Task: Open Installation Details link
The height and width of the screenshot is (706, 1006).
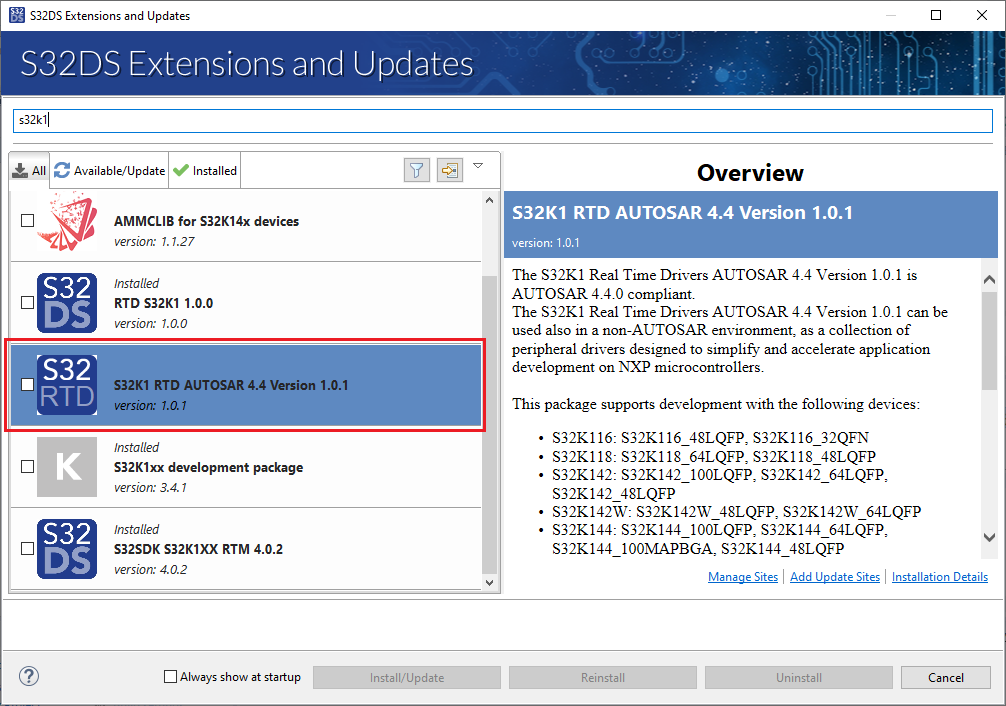Action: point(939,576)
